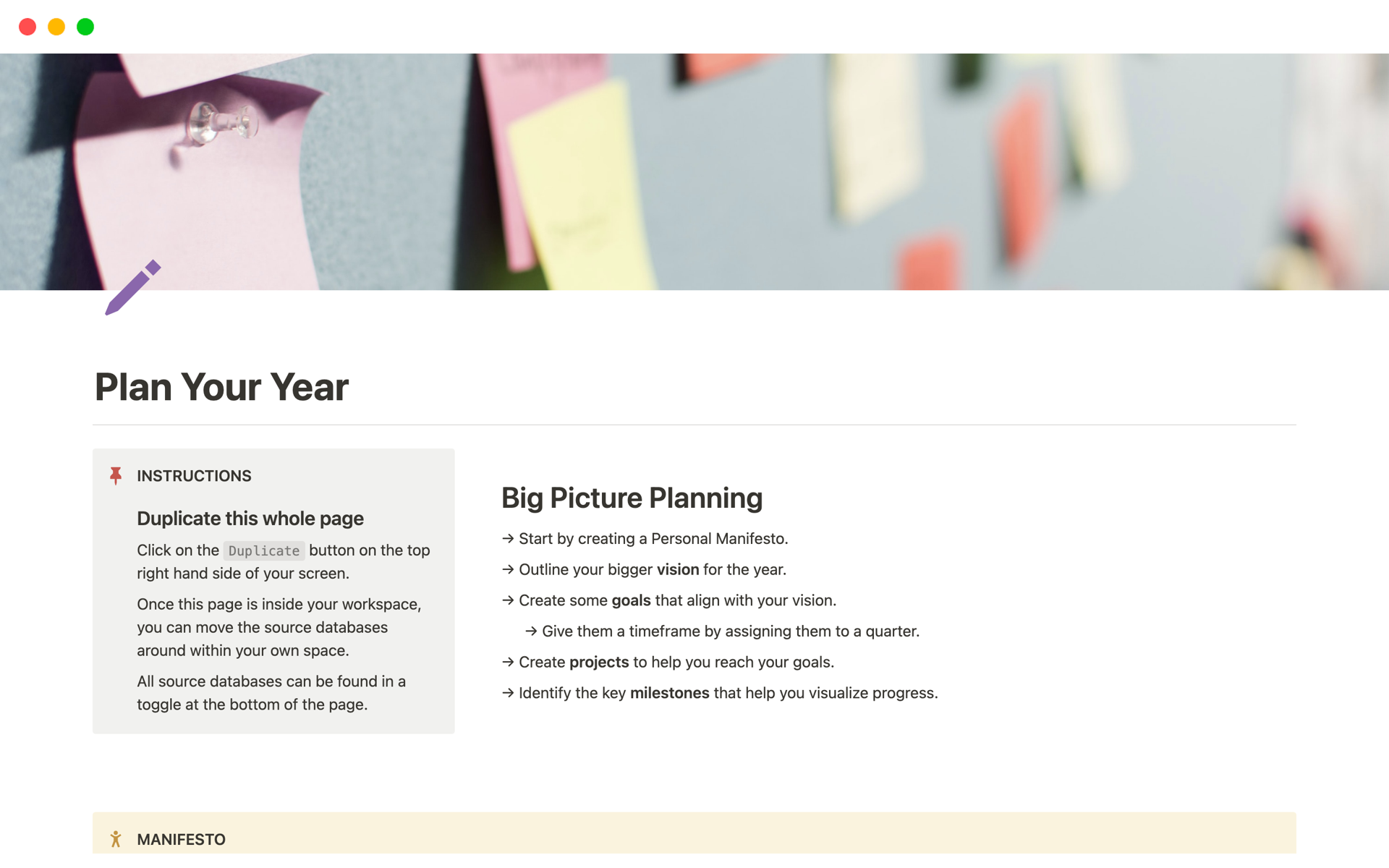Click the yellow minimize window button

click(56, 27)
